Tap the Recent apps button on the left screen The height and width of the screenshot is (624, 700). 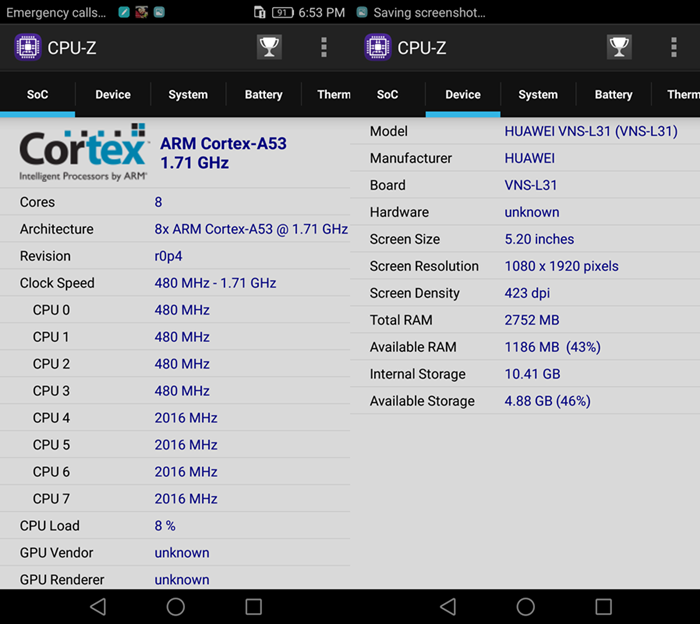point(254,607)
